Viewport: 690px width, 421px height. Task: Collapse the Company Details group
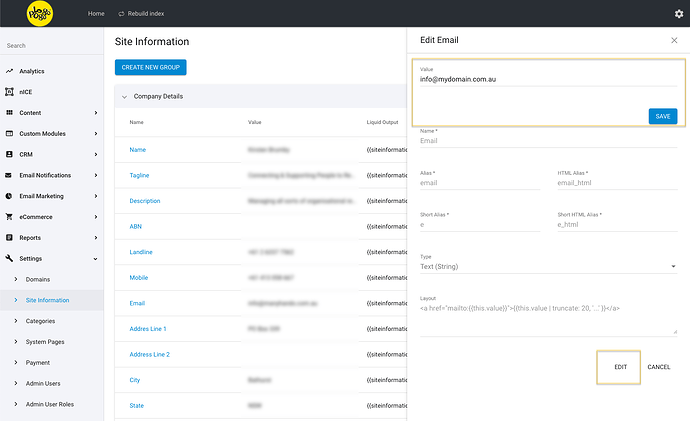click(124, 97)
